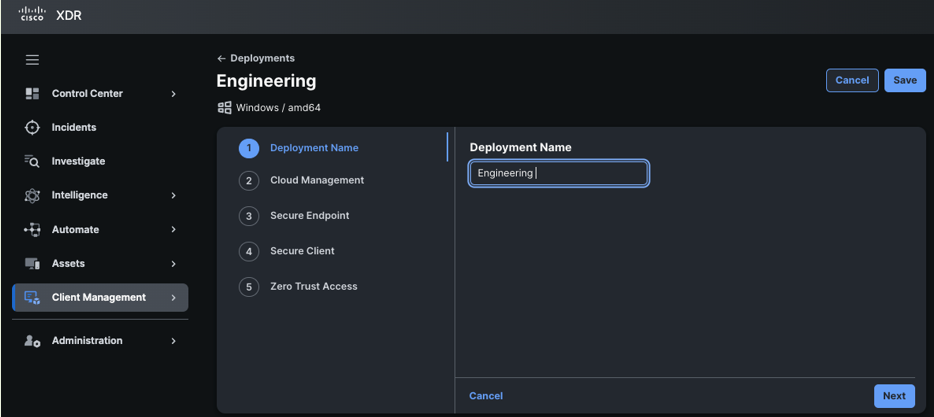The width and height of the screenshot is (934, 417).
Task: Click the XDR product title
Action: pos(69,15)
